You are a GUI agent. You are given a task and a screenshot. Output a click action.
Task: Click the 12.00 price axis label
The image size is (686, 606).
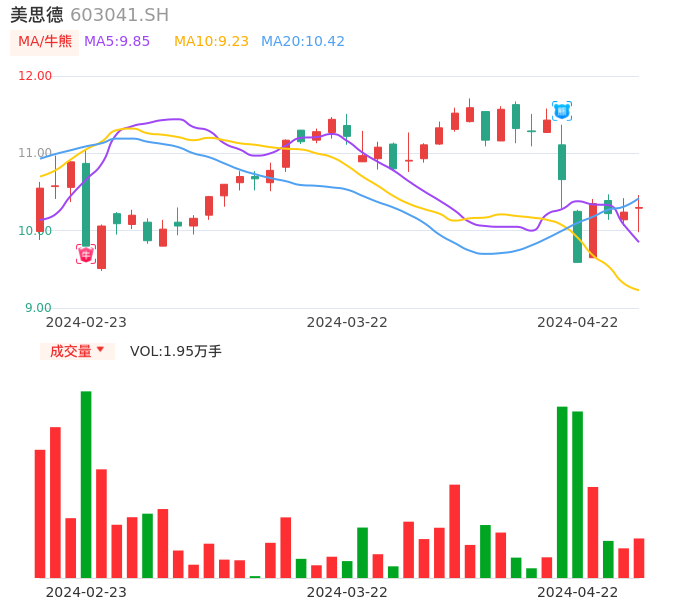36,76
